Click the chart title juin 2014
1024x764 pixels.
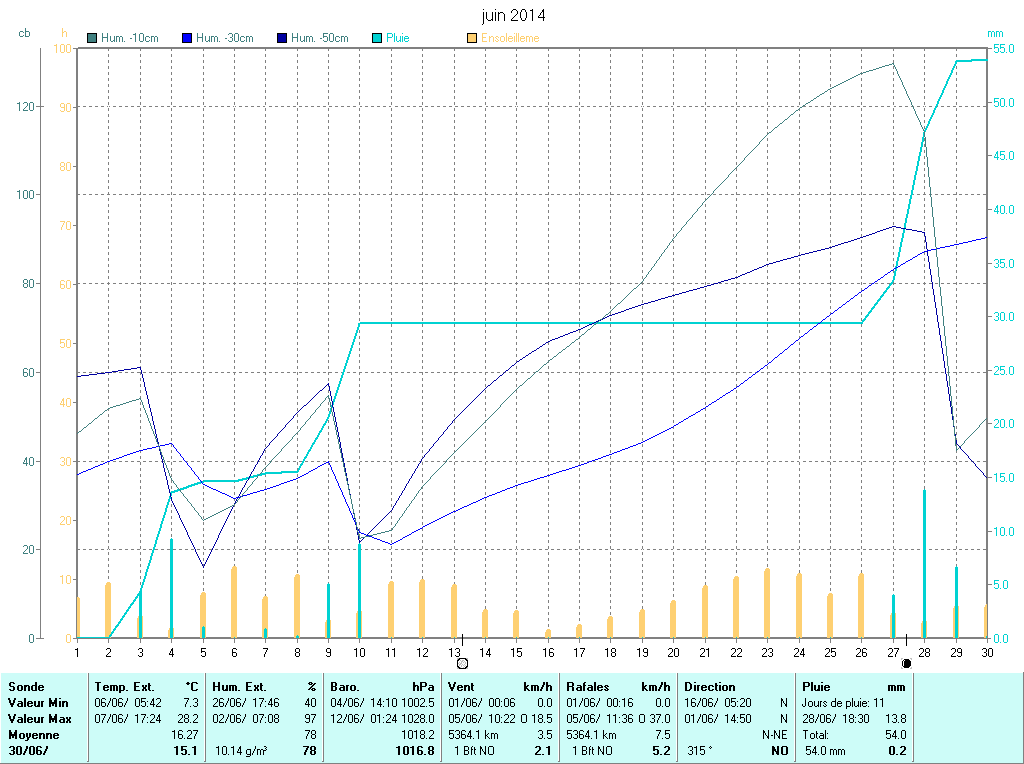(513, 16)
